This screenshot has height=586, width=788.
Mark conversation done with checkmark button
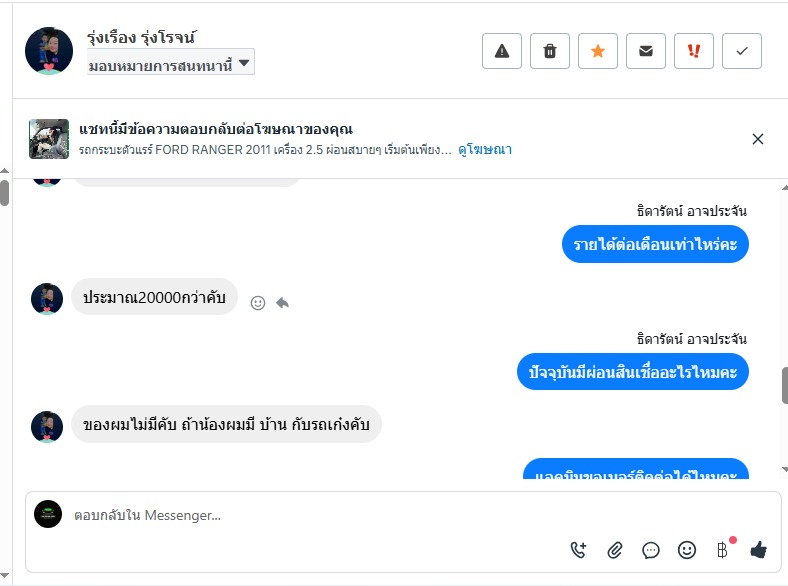pos(742,51)
